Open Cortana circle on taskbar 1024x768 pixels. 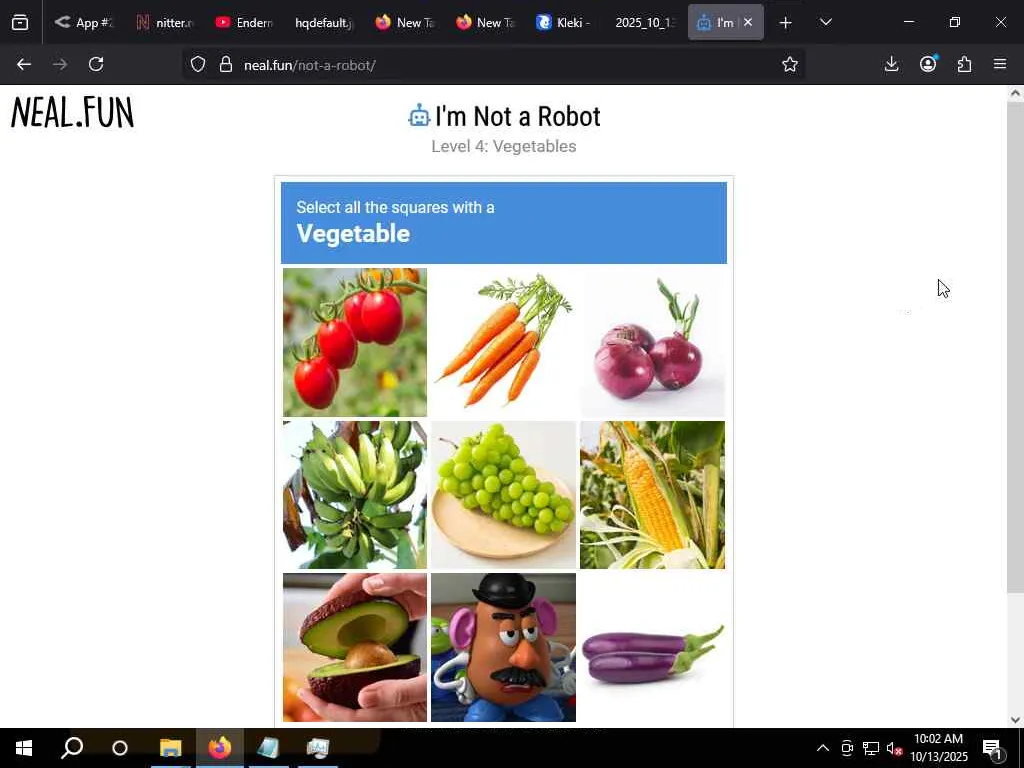tap(120, 748)
